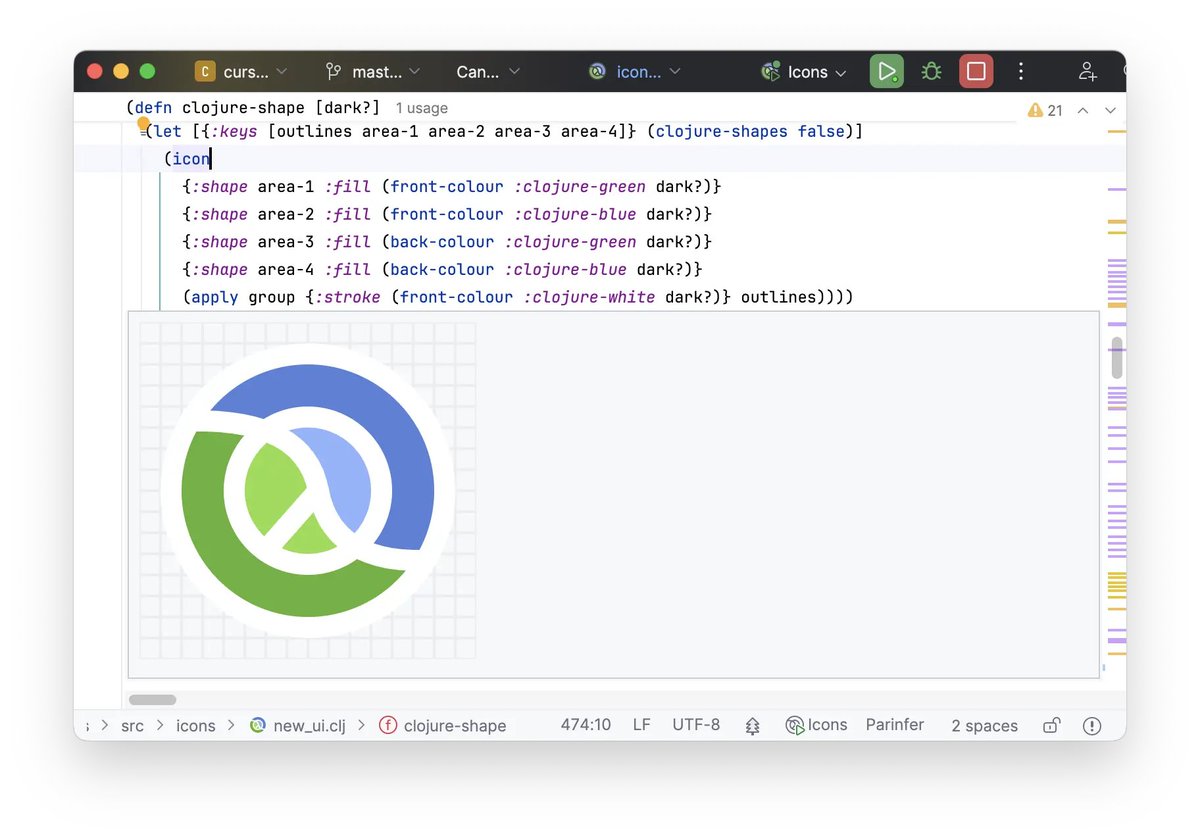Change file encoding UTF-8
The image size is (1200, 838).
(696, 725)
